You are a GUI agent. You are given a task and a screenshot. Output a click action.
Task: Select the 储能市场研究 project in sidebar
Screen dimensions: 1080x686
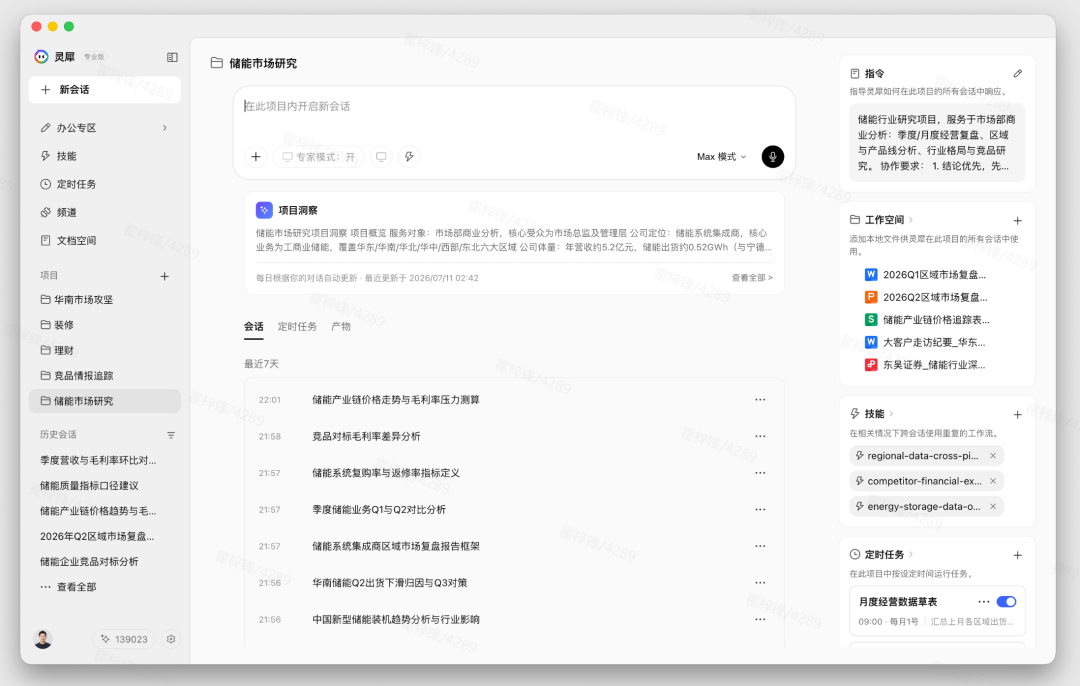point(105,401)
